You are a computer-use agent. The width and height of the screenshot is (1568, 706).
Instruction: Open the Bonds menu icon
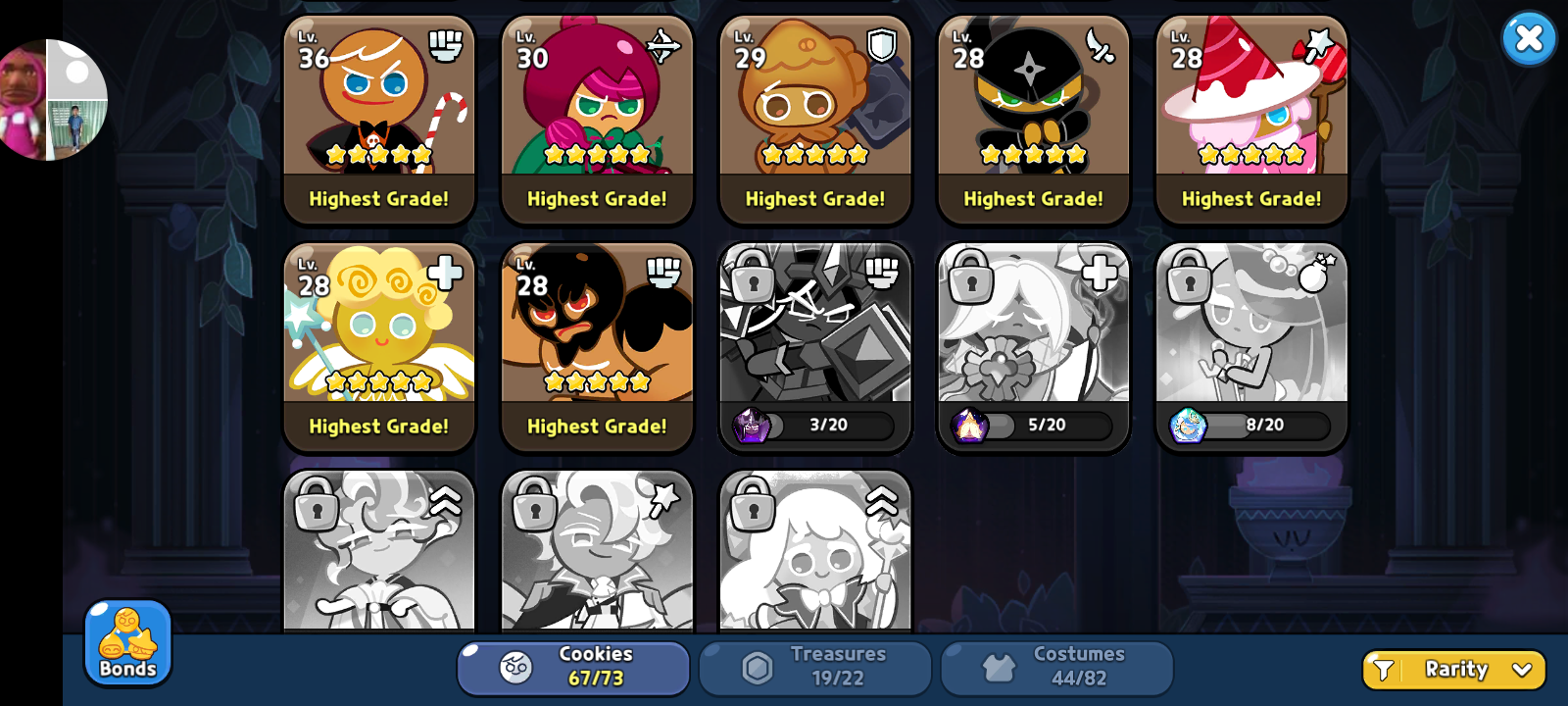(128, 643)
